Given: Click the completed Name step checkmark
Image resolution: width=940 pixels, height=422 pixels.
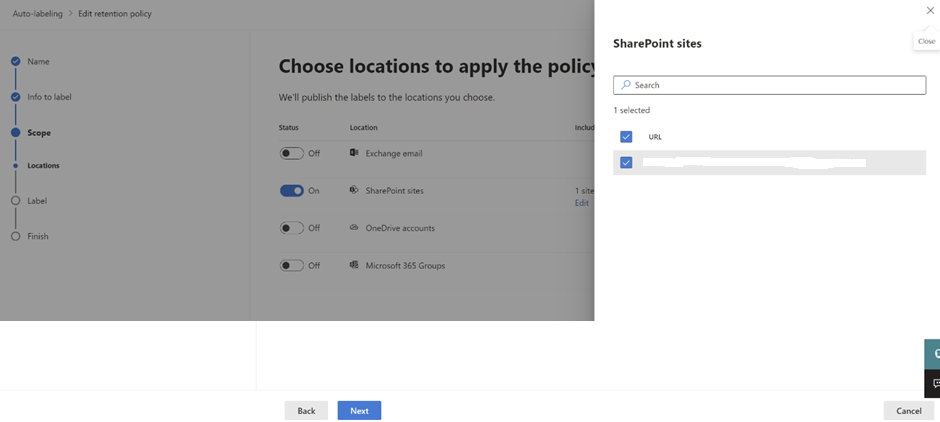Looking at the screenshot, I should (15, 61).
